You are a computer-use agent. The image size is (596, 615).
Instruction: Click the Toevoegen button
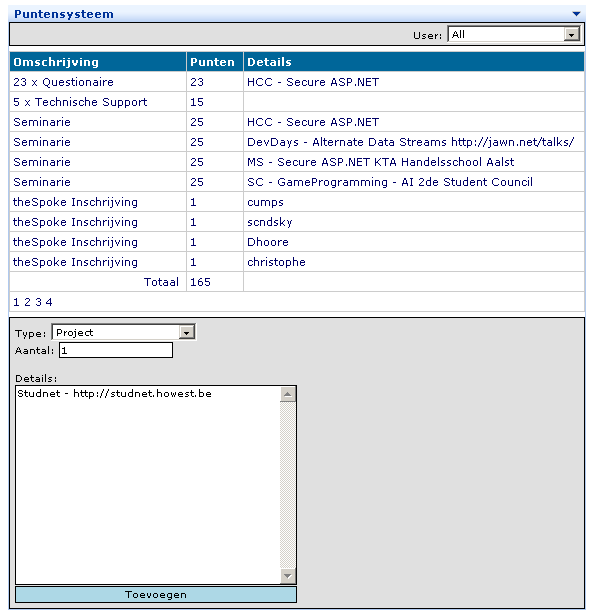[x=156, y=595]
